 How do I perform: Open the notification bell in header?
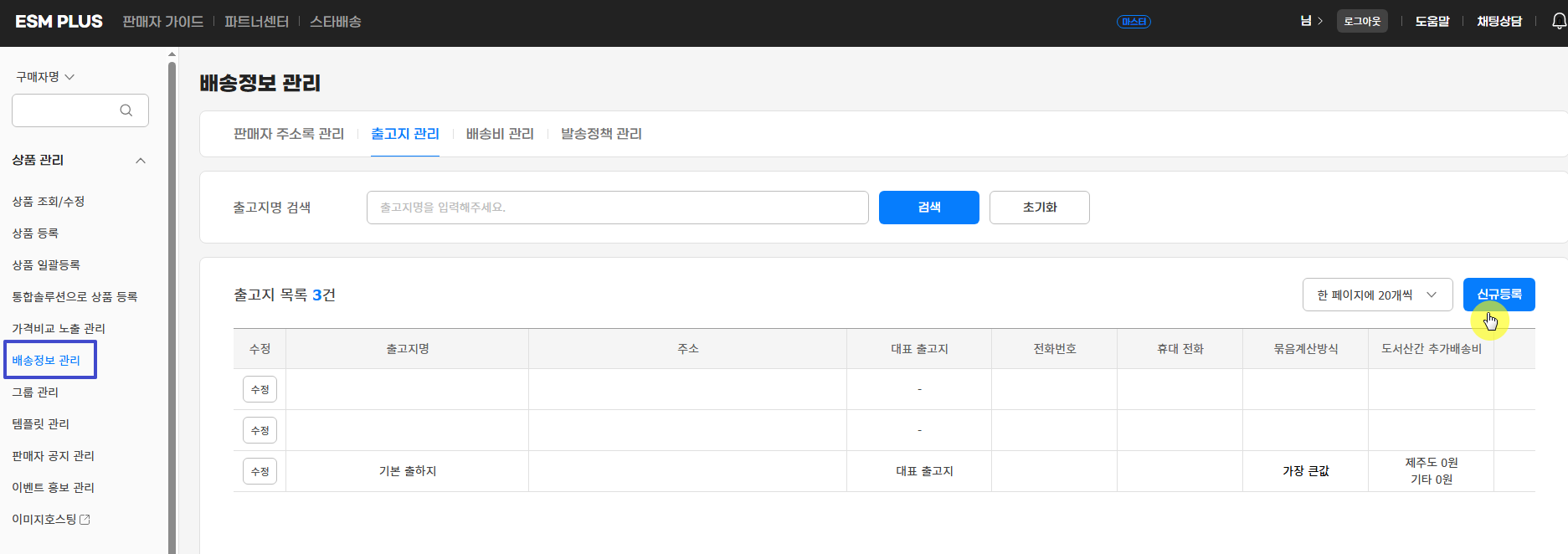(1559, 22)
